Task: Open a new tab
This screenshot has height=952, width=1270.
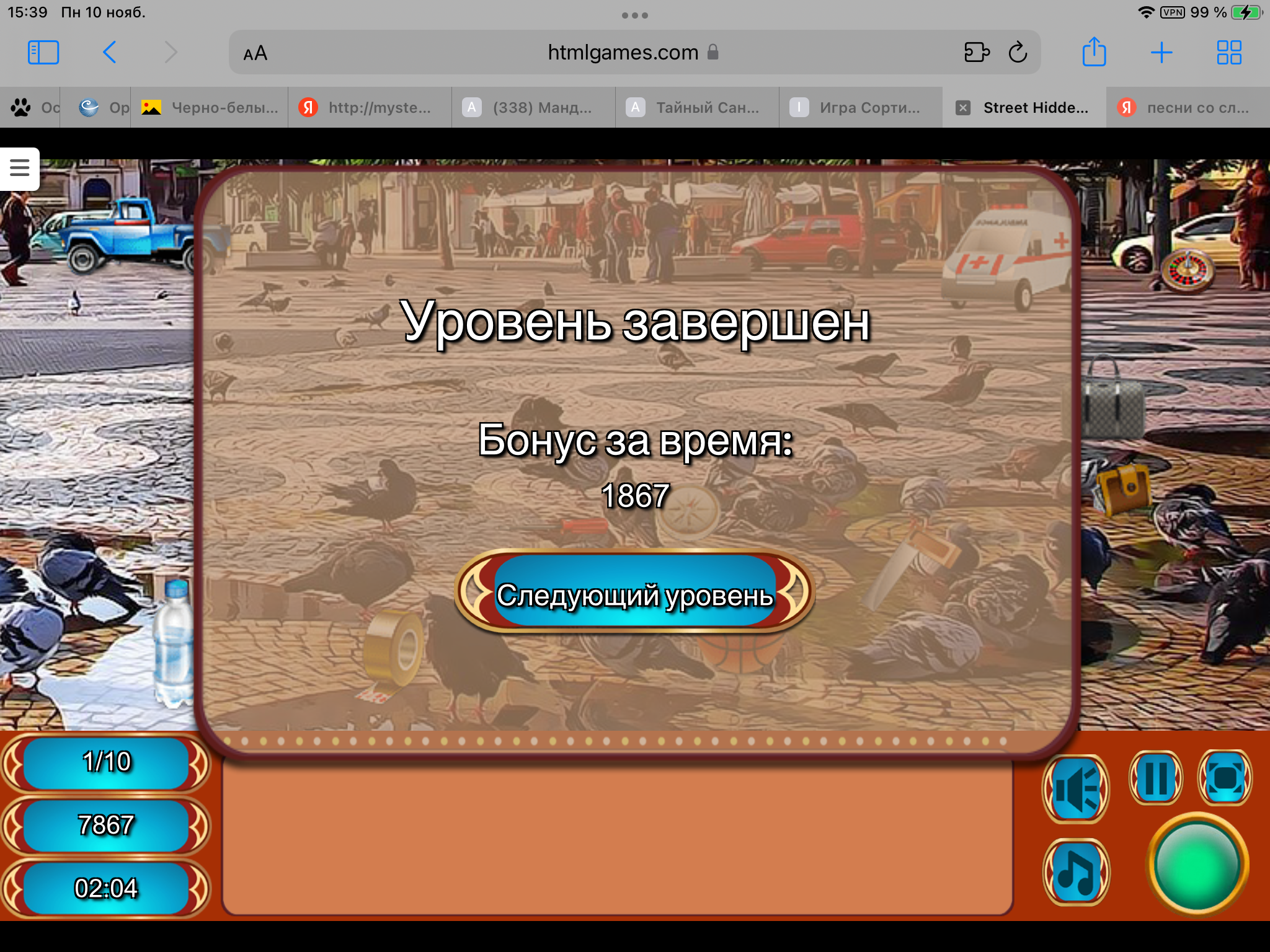Action: tap(1161, 53)
